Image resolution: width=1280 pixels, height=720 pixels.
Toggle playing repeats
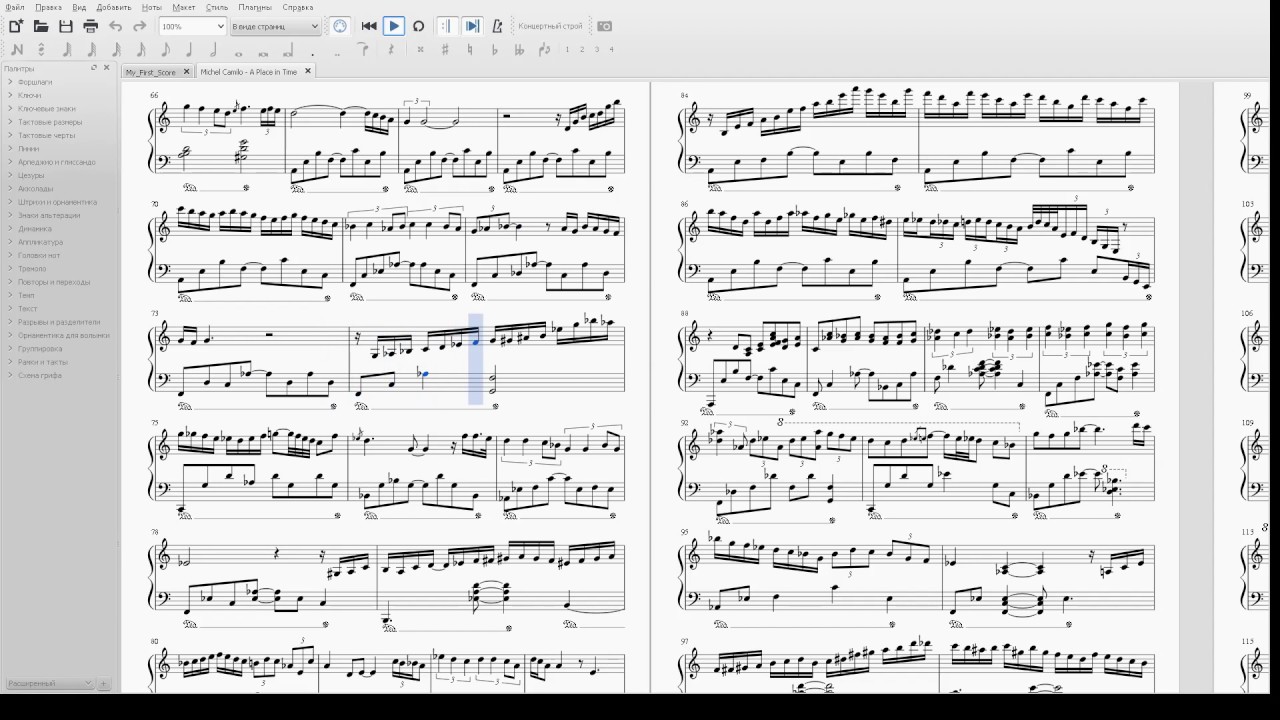click(447, 26)
